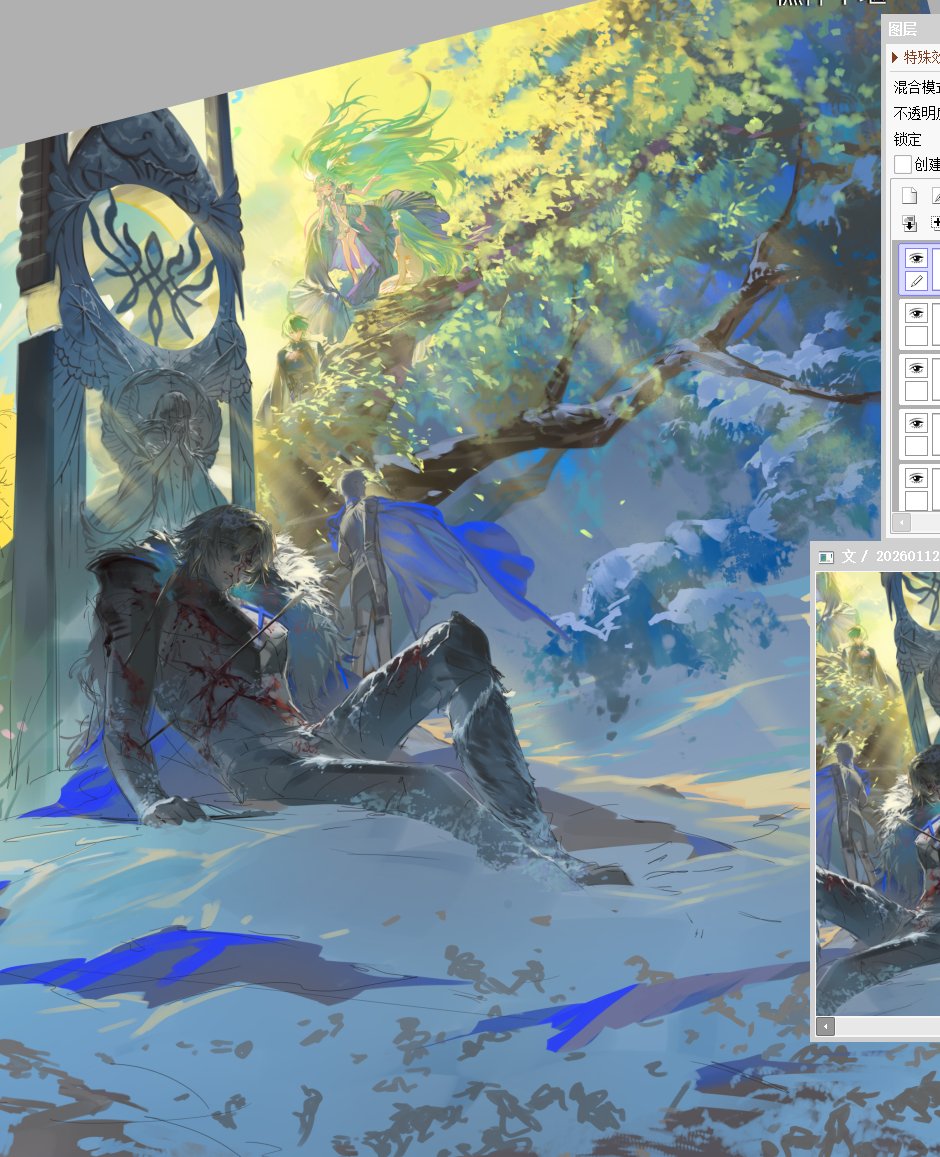Expand the 特殊效 section in layer panel
The image size is (940, 1157).
[x=914, y=57]
